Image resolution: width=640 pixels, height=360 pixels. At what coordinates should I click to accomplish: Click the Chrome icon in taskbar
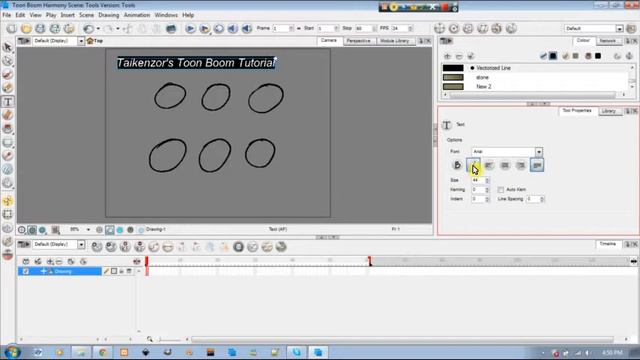point(103,352)
